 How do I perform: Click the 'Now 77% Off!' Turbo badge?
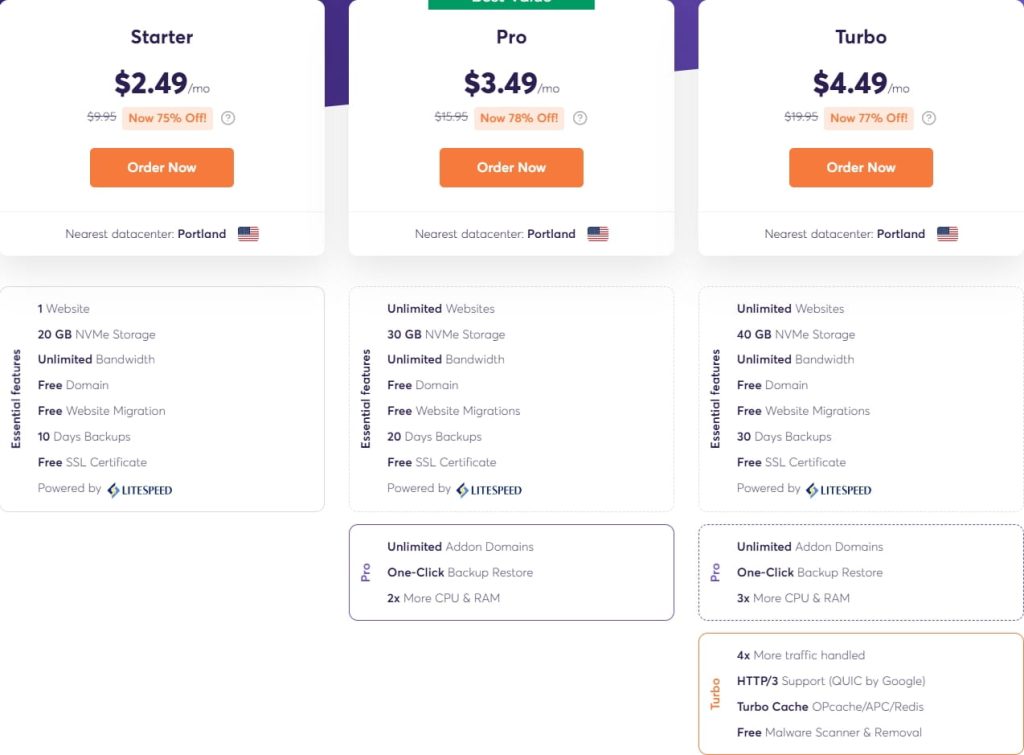(868, 118)
